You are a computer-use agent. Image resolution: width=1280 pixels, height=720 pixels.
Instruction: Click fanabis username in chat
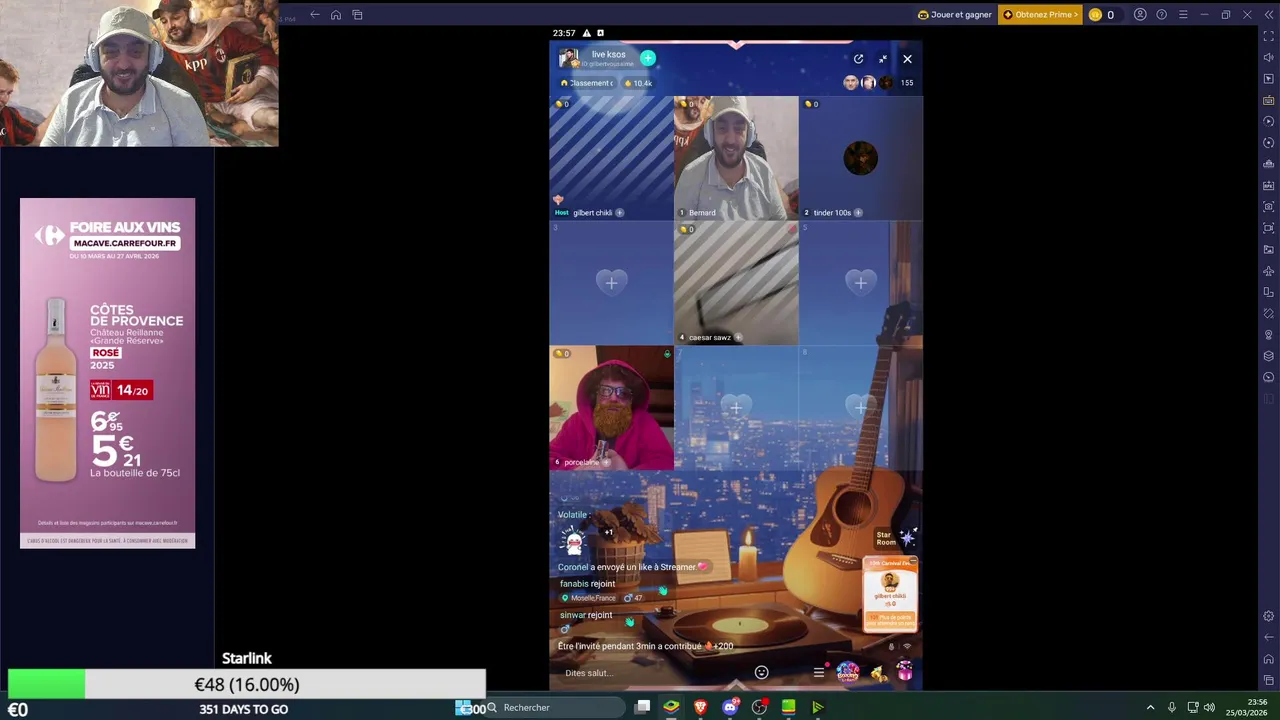tap(574, 584)
